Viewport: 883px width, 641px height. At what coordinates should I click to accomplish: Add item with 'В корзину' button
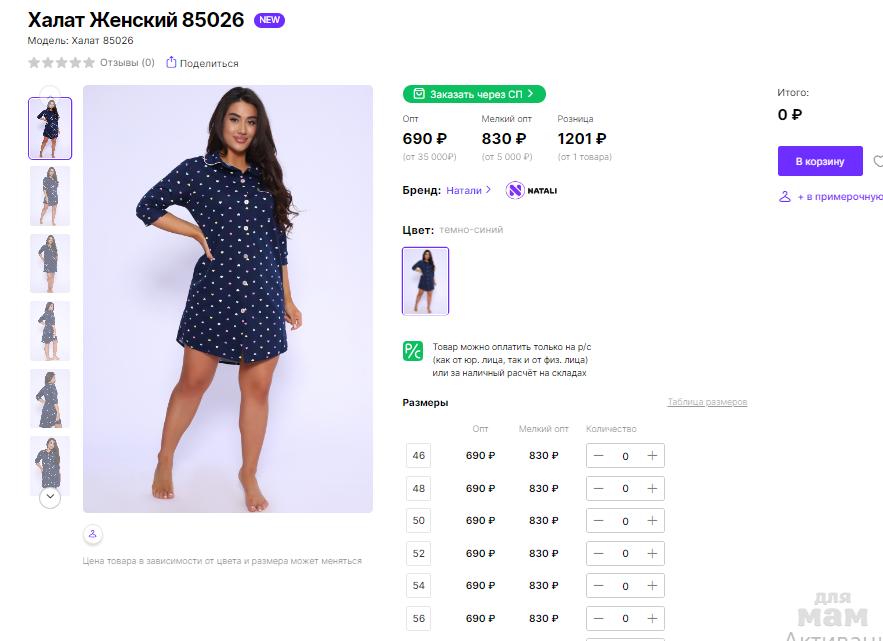820,161
